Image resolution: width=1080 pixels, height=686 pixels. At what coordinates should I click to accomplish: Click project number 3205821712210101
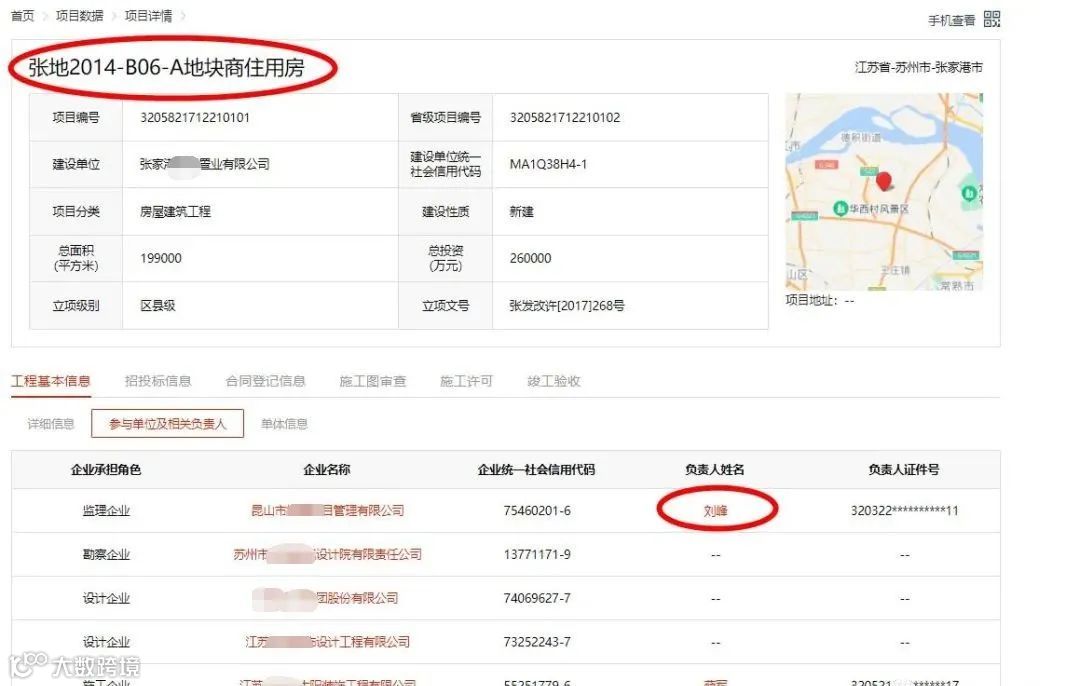pyautogui.click(x=195, y=118)
